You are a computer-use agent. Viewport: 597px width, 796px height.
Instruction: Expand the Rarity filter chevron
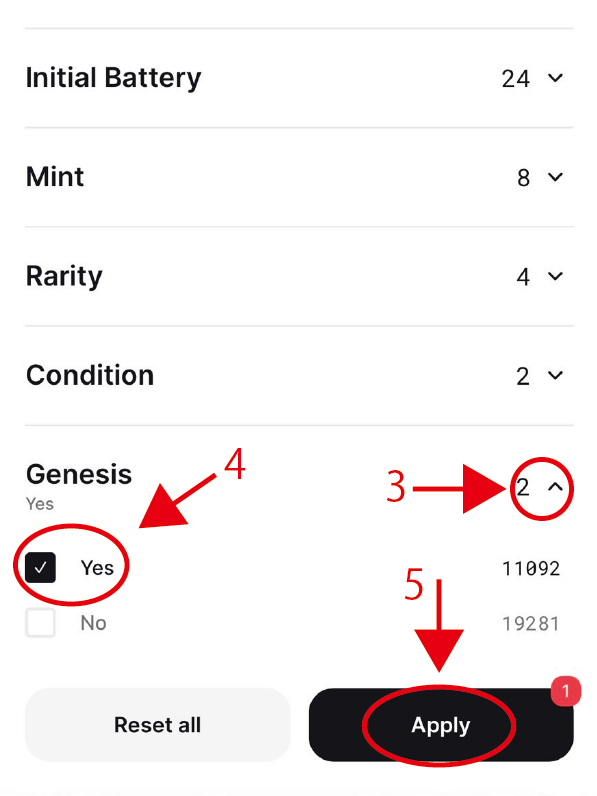555,276
